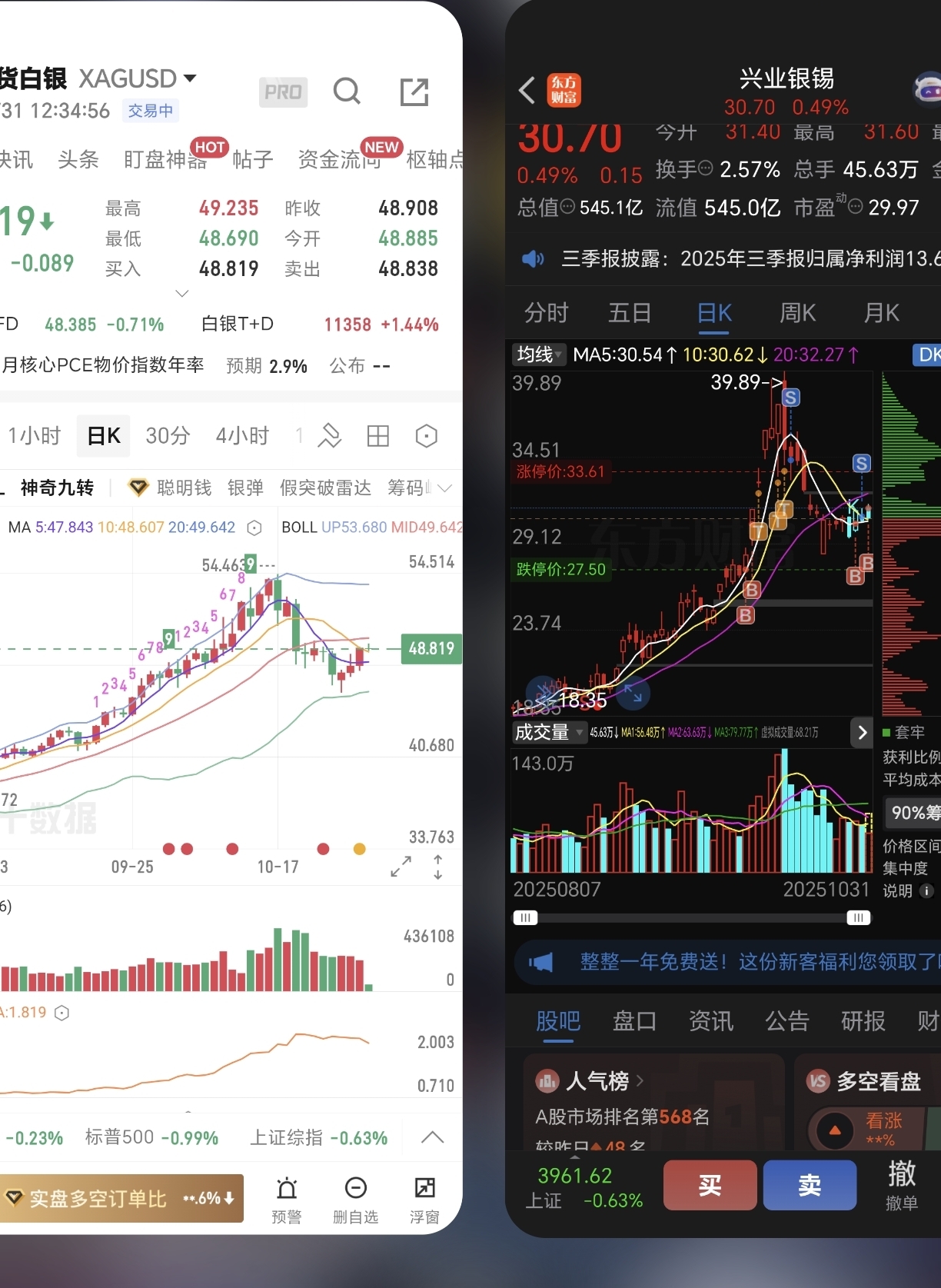Tap the 上证 3961.62 index ticker
Screen dimensions: 941x1288
click(584, 1188)
